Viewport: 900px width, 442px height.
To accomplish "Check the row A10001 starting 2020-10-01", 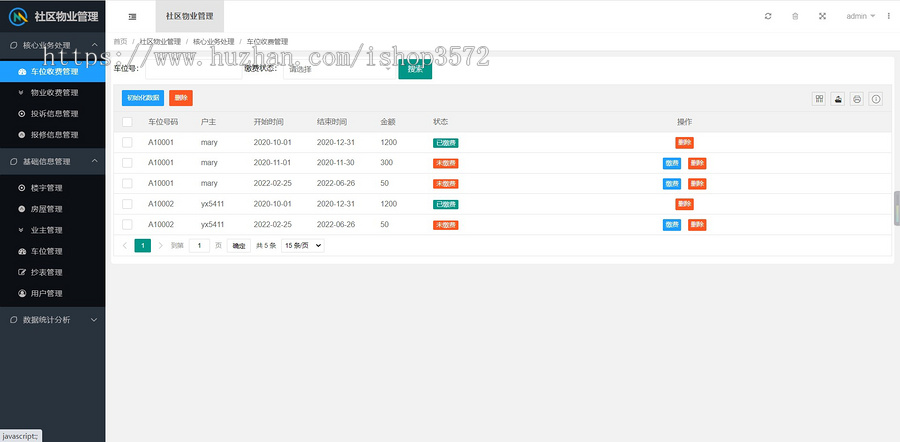I will click(x=127, y=142).
